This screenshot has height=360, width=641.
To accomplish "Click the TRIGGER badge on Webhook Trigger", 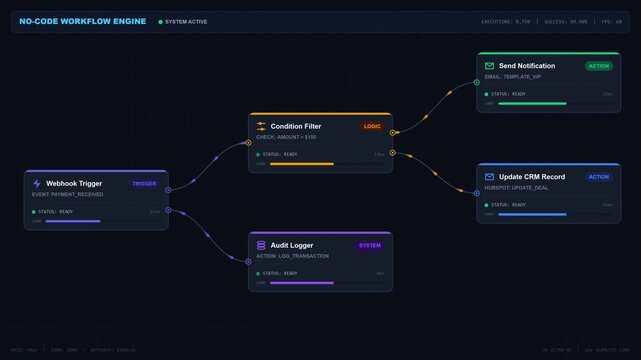I will [x=144, y=183].
